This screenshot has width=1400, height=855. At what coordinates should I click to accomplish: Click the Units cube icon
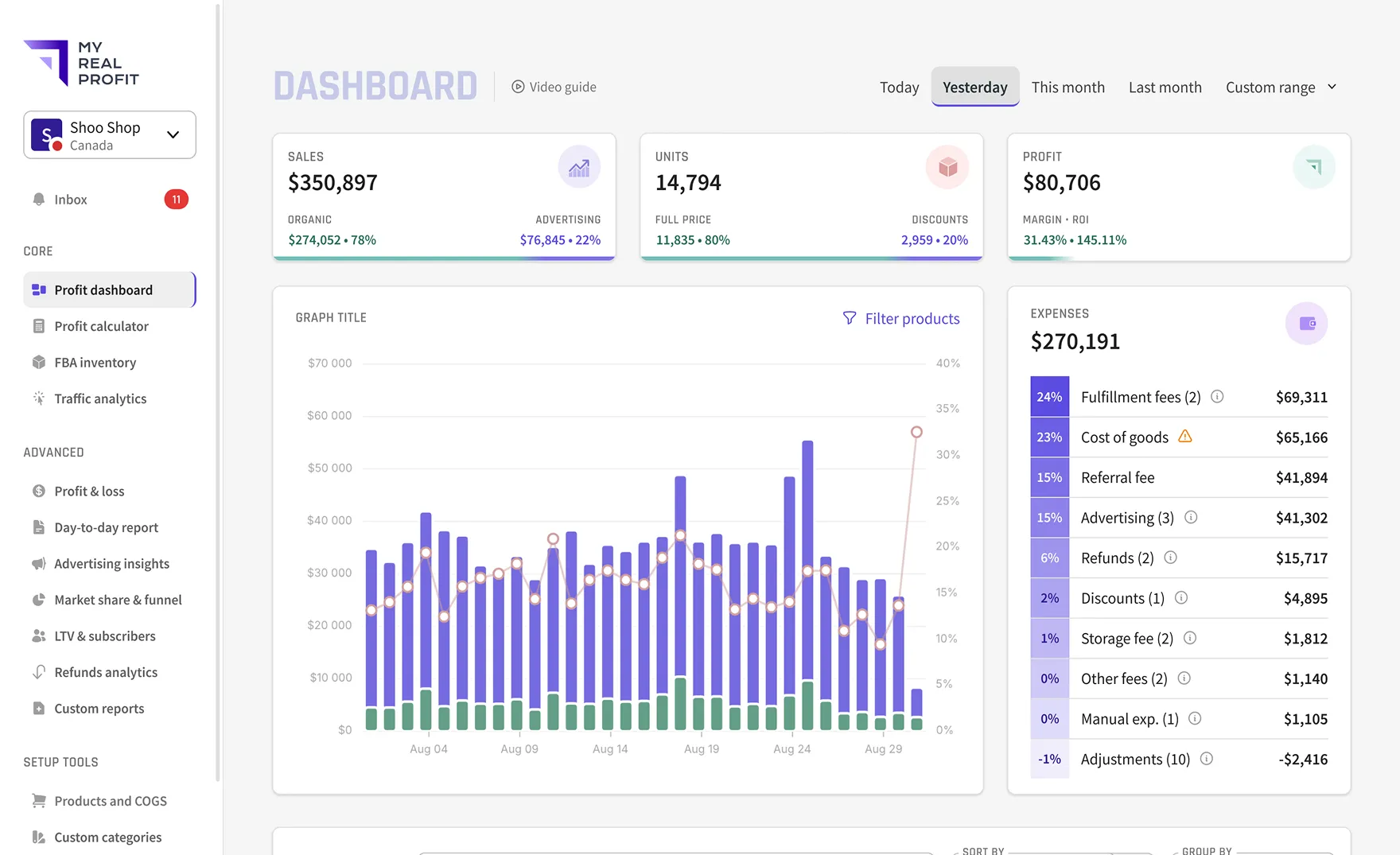pos(947,167)
